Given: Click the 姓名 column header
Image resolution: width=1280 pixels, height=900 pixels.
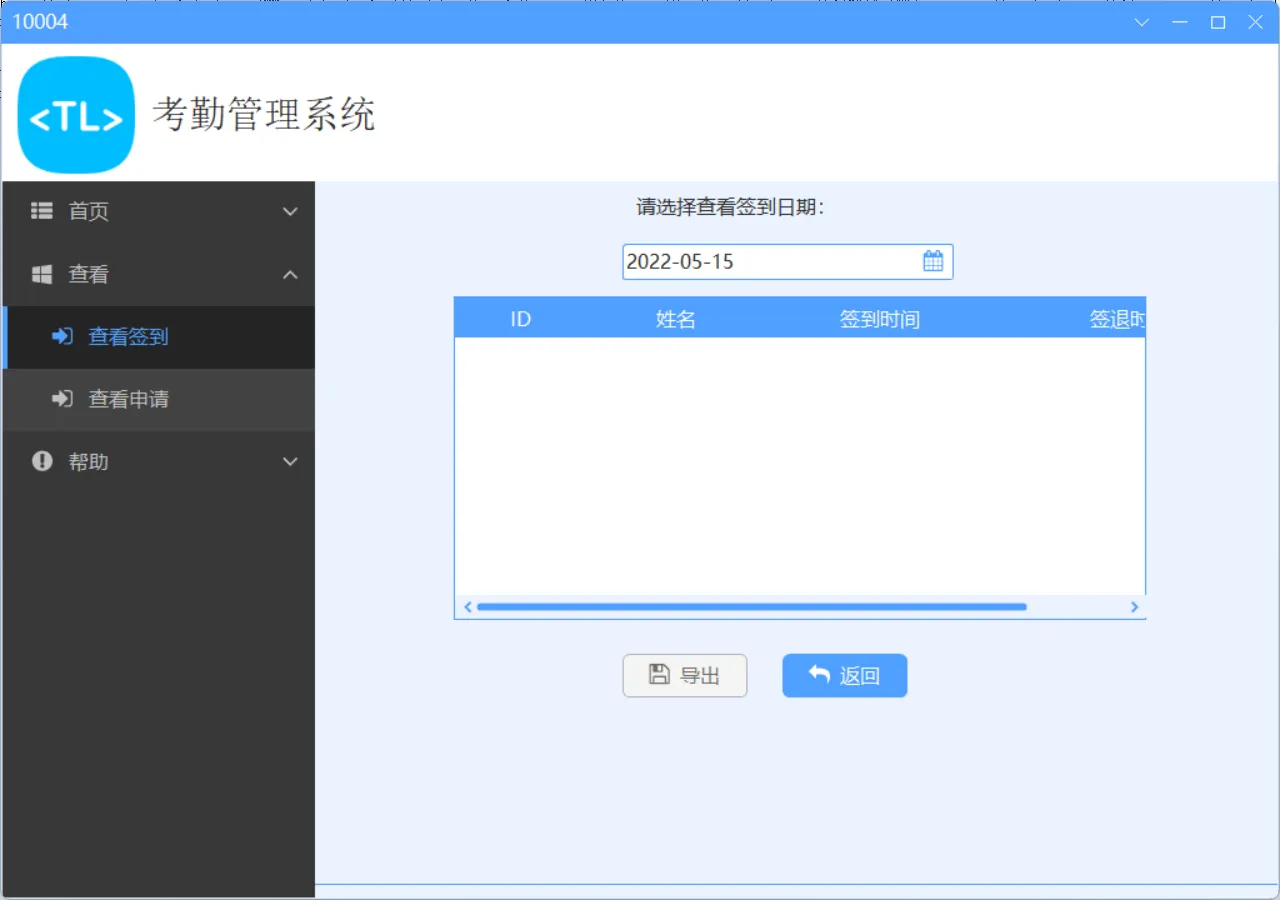Looking at the screenshot, I should (676, 319).
